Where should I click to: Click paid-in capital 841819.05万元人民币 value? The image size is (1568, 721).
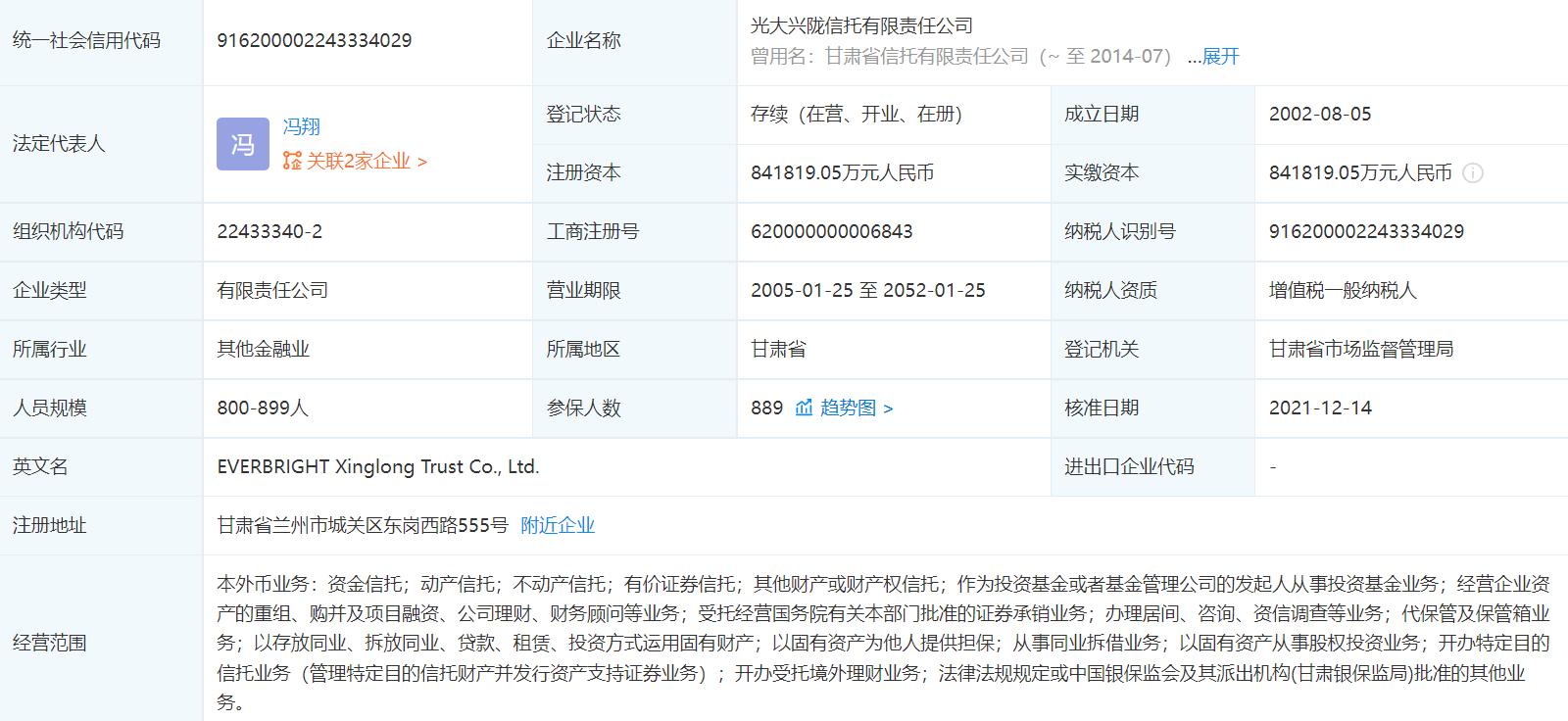coord(1360,172)
